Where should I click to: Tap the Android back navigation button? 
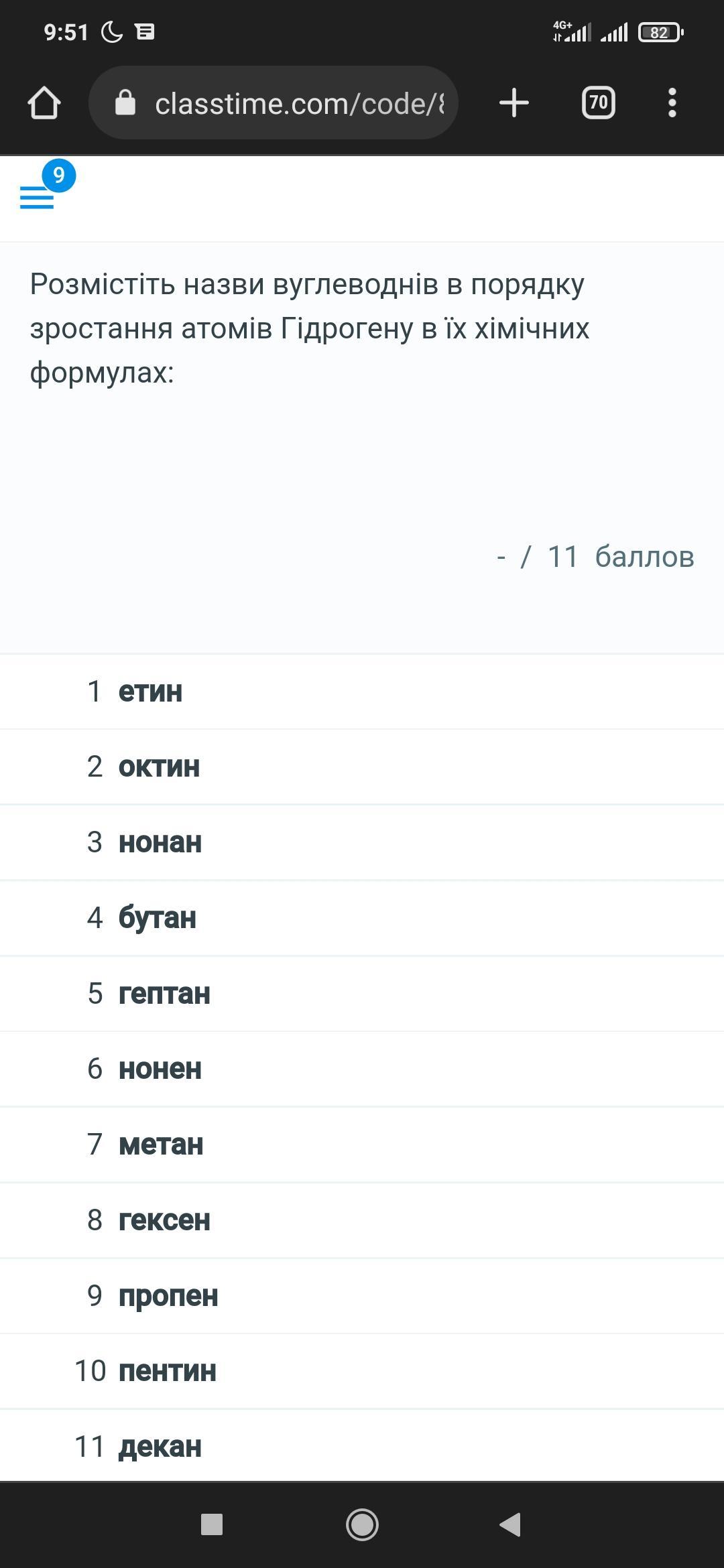[511, 1524]
